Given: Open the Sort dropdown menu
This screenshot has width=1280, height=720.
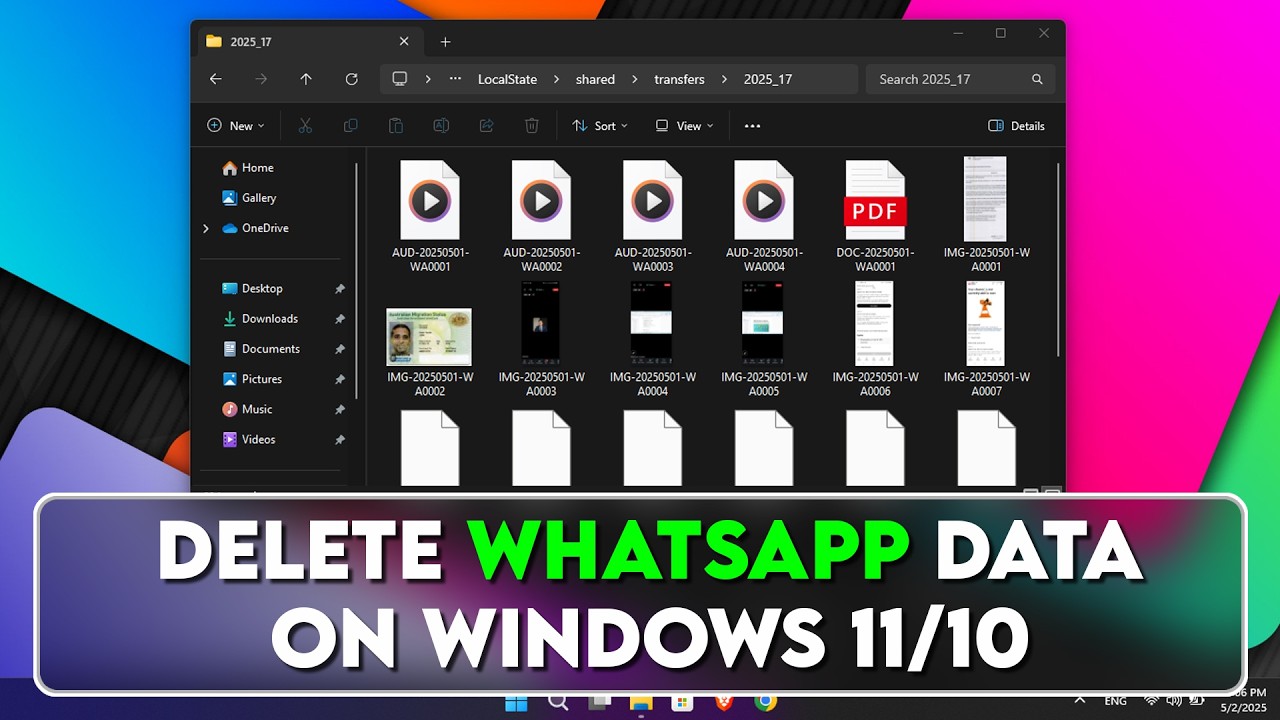Looking at the screenshot, I should [600, 126].
